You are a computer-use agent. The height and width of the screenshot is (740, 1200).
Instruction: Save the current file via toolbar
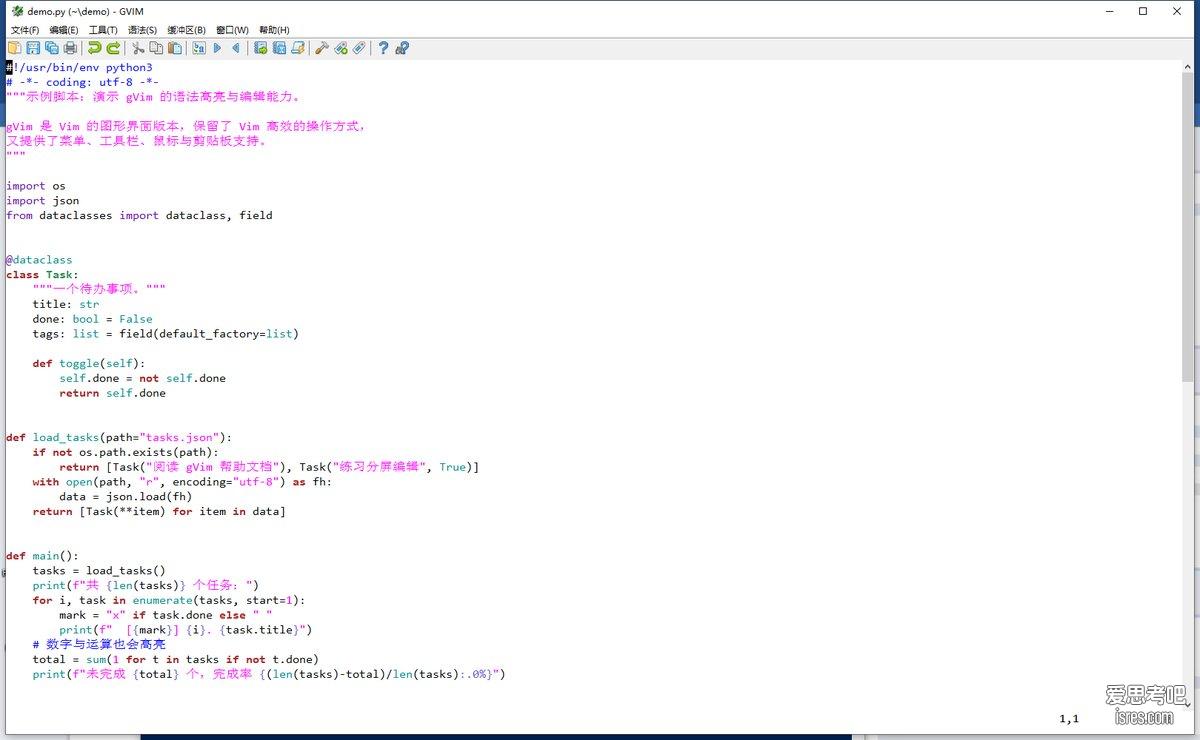(33, 48)
